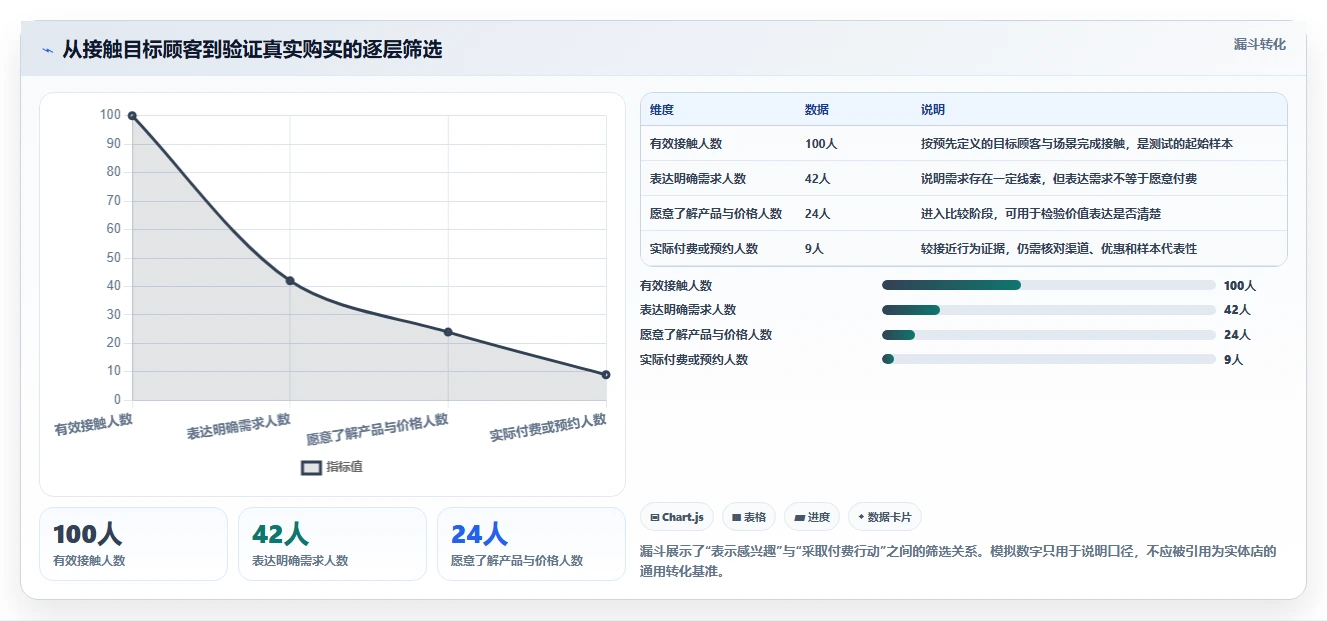Click the 指标值 legend label
The image size is (1327, 621).
click(344, 467)
